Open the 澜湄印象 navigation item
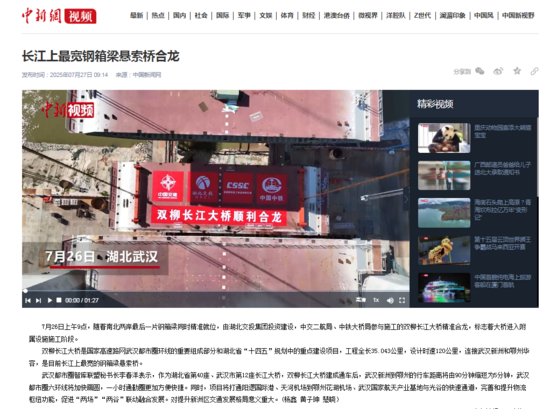 click(x=452, y=15)
